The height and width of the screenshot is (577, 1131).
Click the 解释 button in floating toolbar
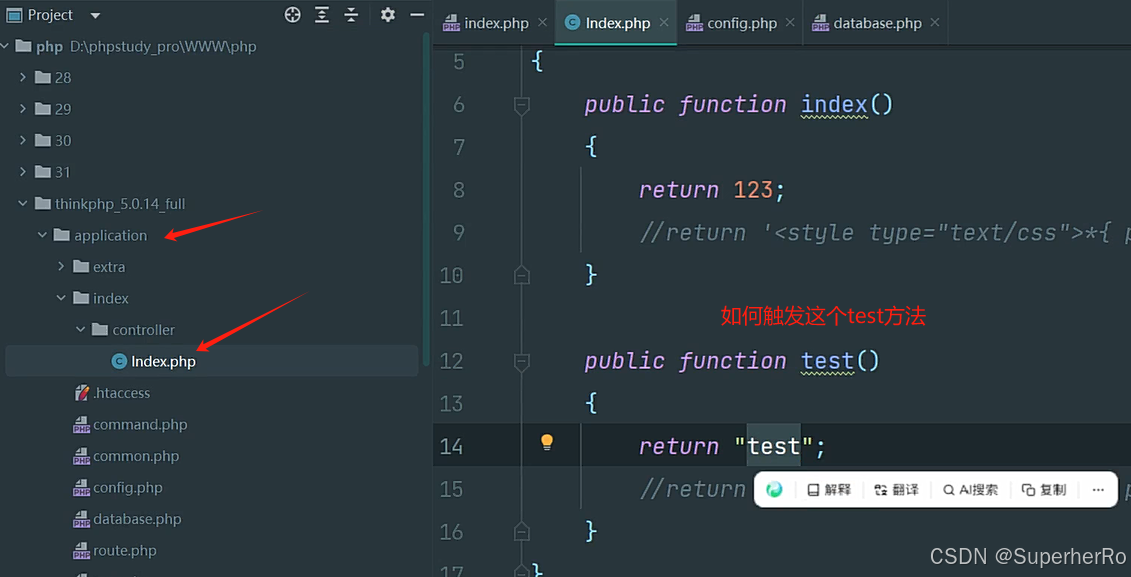829,490
